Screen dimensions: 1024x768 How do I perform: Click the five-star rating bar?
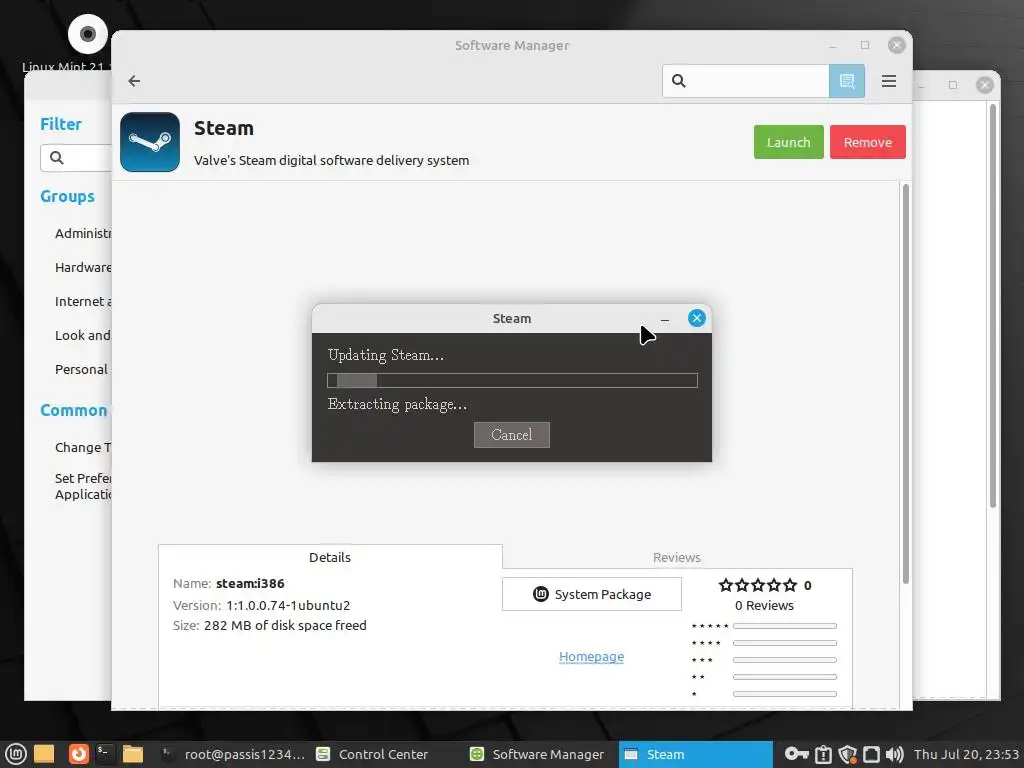(x=784, y=626)
